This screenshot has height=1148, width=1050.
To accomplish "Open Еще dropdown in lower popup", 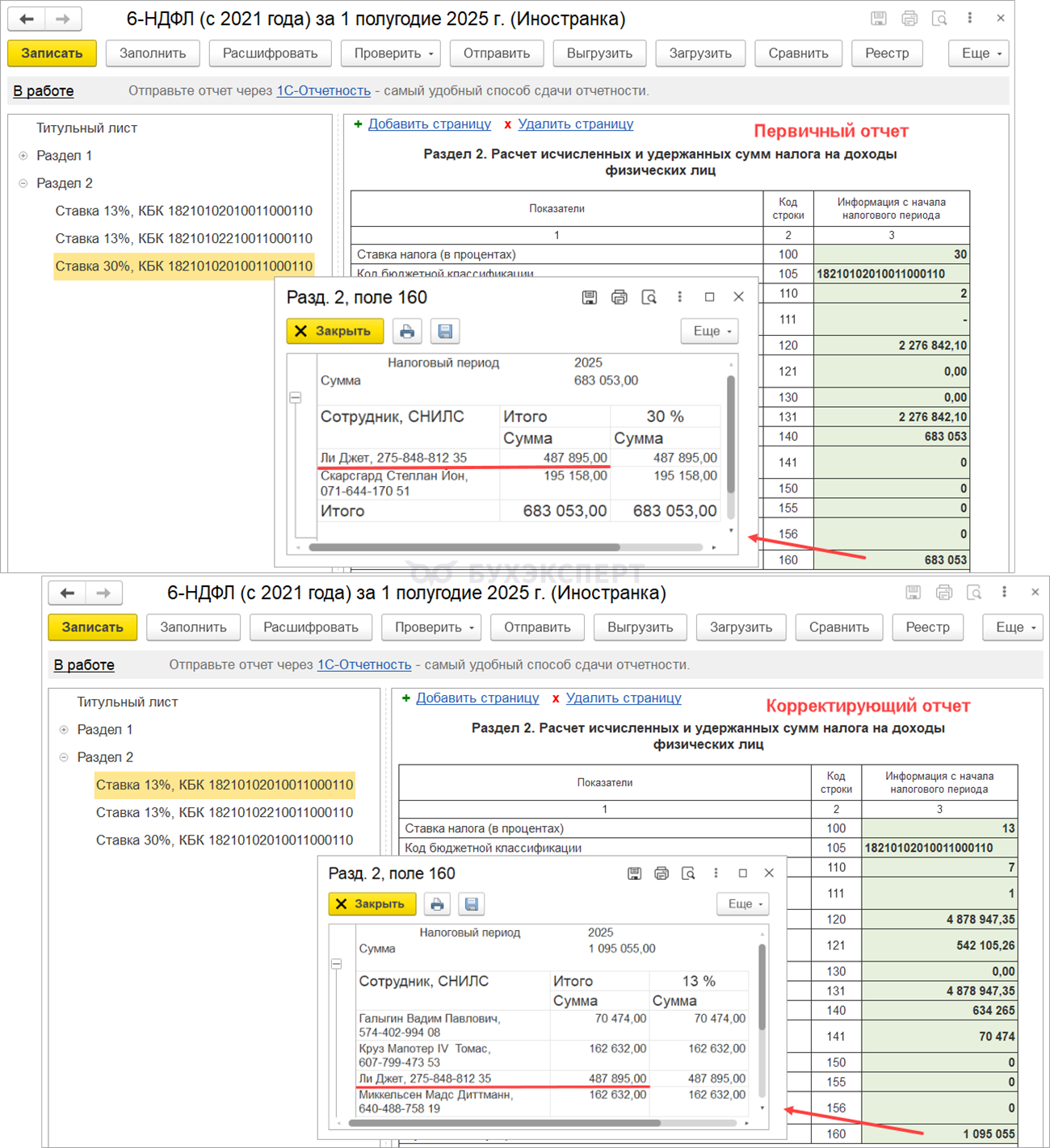I will [x=743, y=904].
